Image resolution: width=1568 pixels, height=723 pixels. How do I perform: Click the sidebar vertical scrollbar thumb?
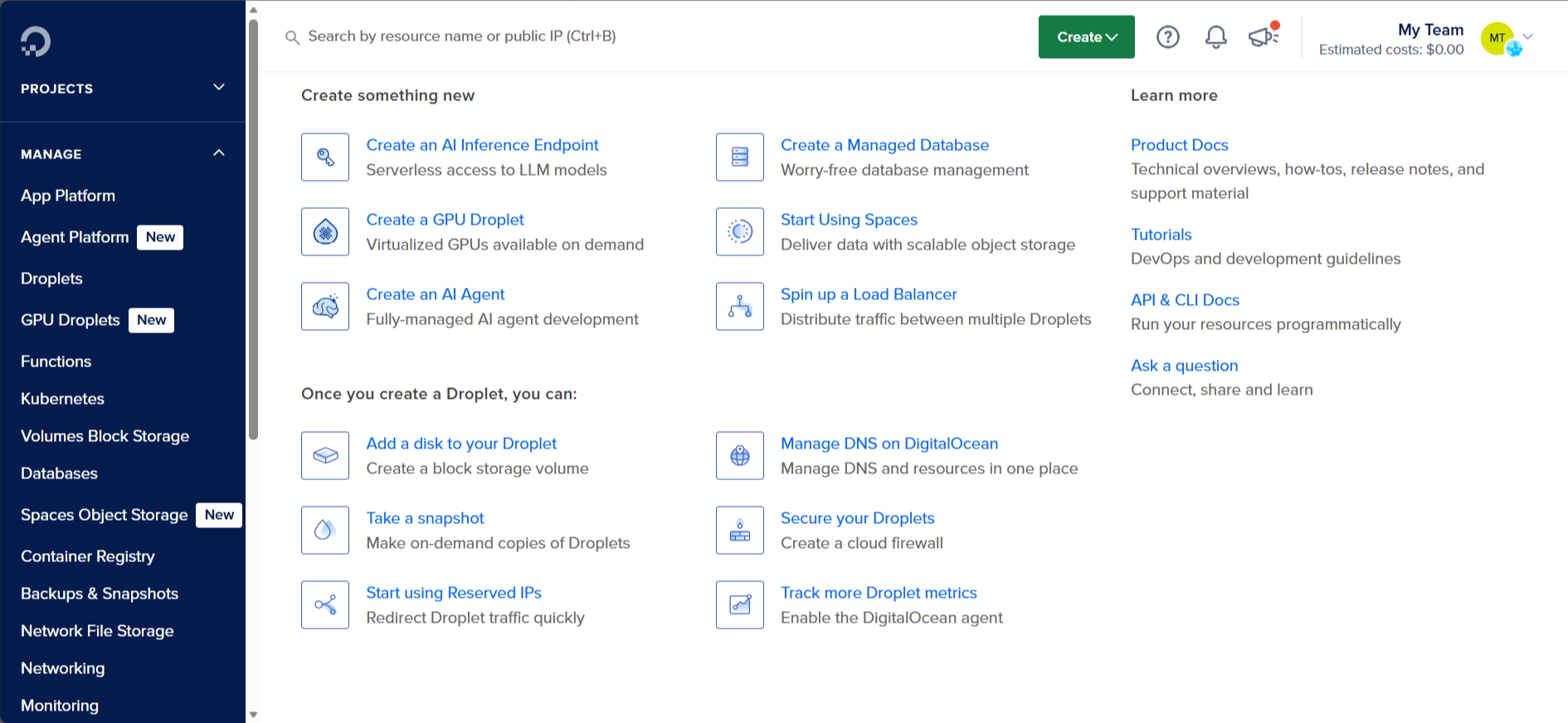pos(253,228)
